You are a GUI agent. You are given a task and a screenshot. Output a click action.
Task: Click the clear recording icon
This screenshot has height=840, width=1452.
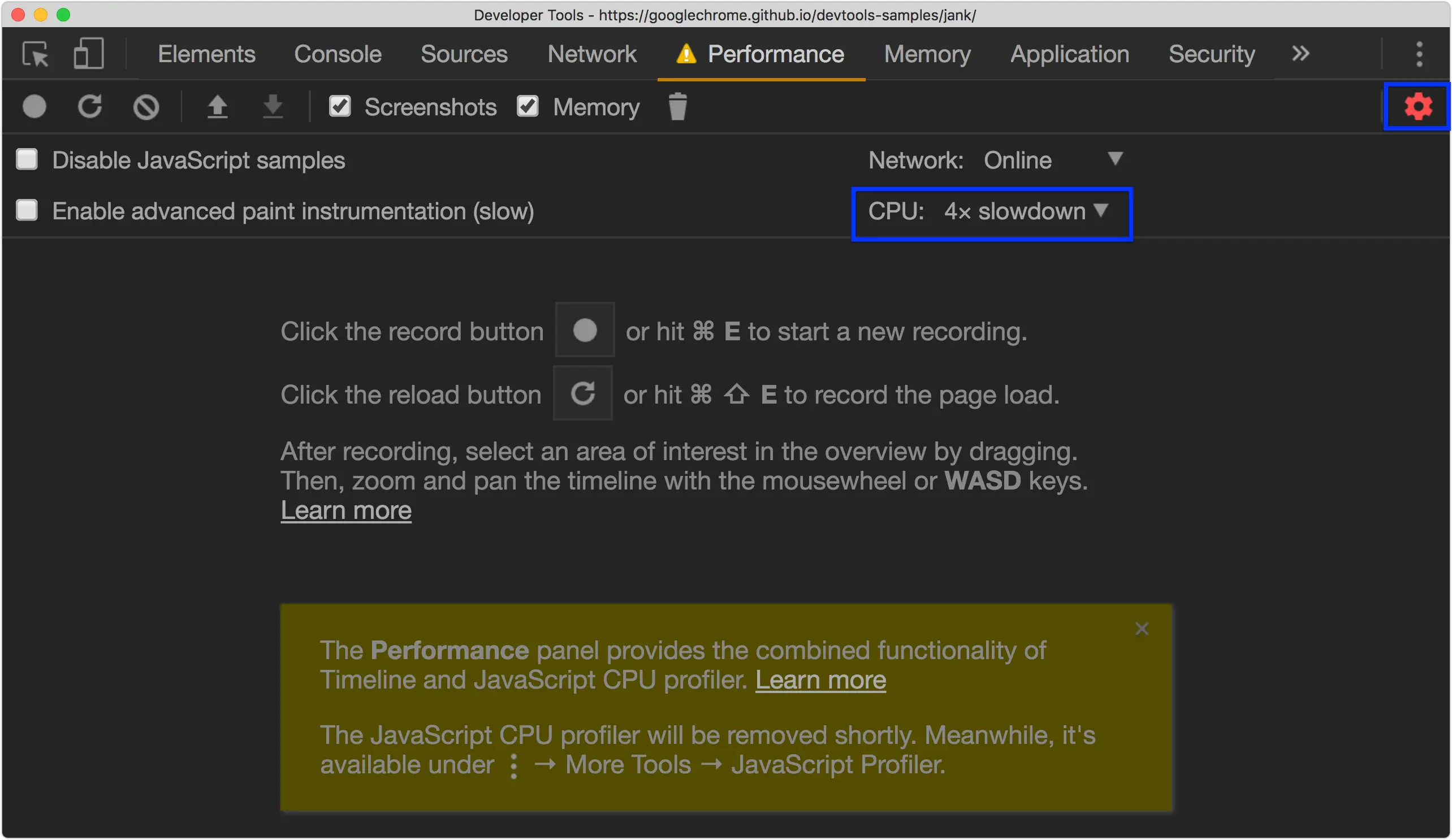click(146, 107)
